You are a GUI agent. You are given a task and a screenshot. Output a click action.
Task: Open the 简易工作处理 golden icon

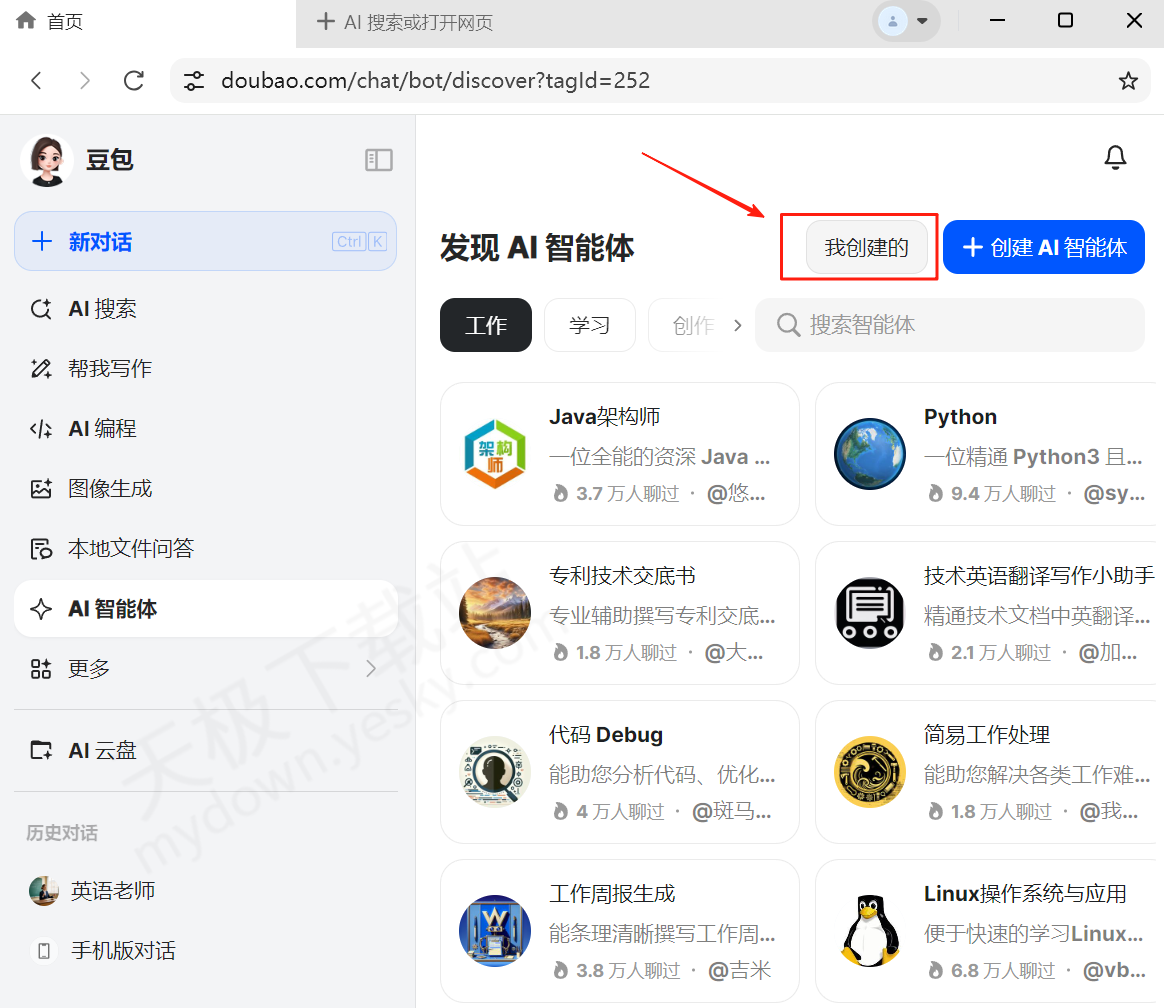click(x=869, y=771)
